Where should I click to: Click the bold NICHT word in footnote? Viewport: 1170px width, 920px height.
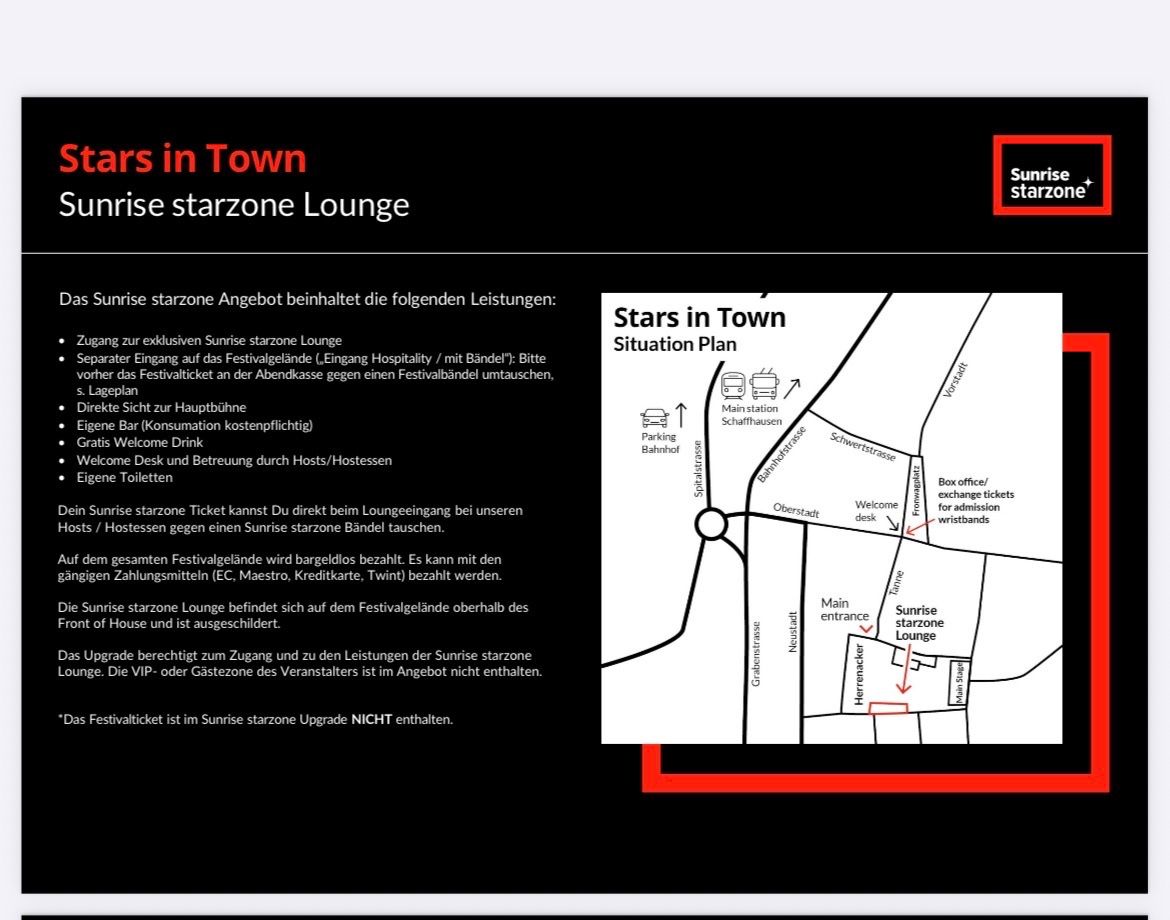(372, 719)
